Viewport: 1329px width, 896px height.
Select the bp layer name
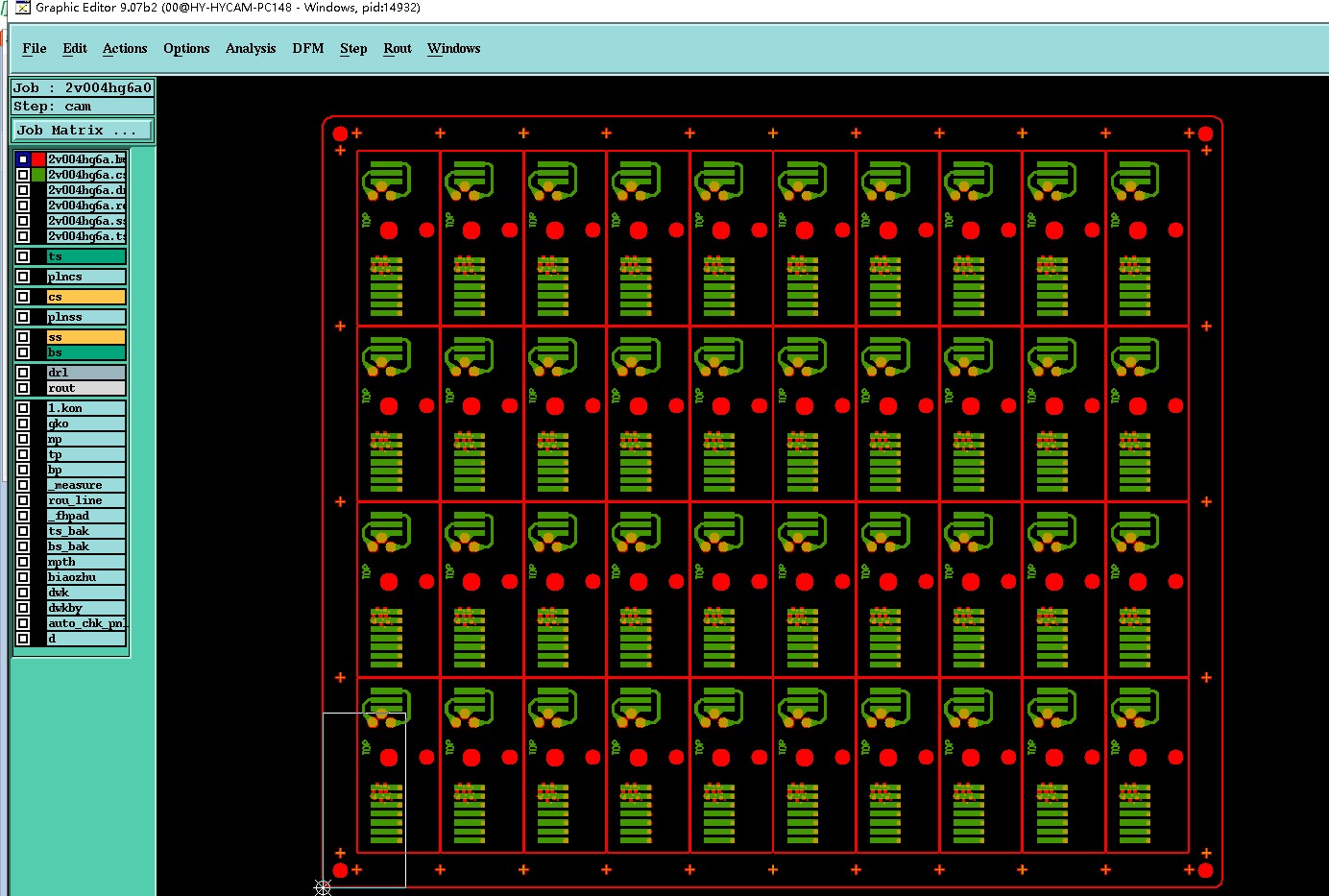click(x=86, y=470)
